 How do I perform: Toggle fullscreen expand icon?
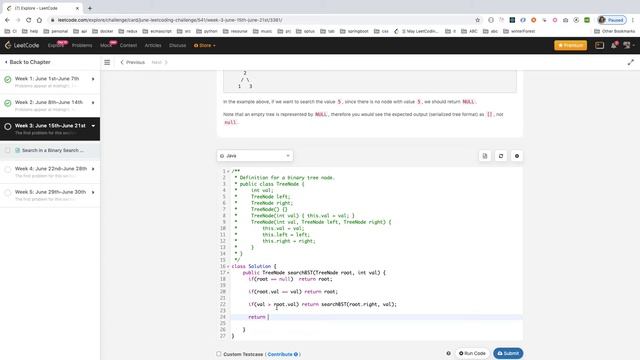[x=631, y=62]
